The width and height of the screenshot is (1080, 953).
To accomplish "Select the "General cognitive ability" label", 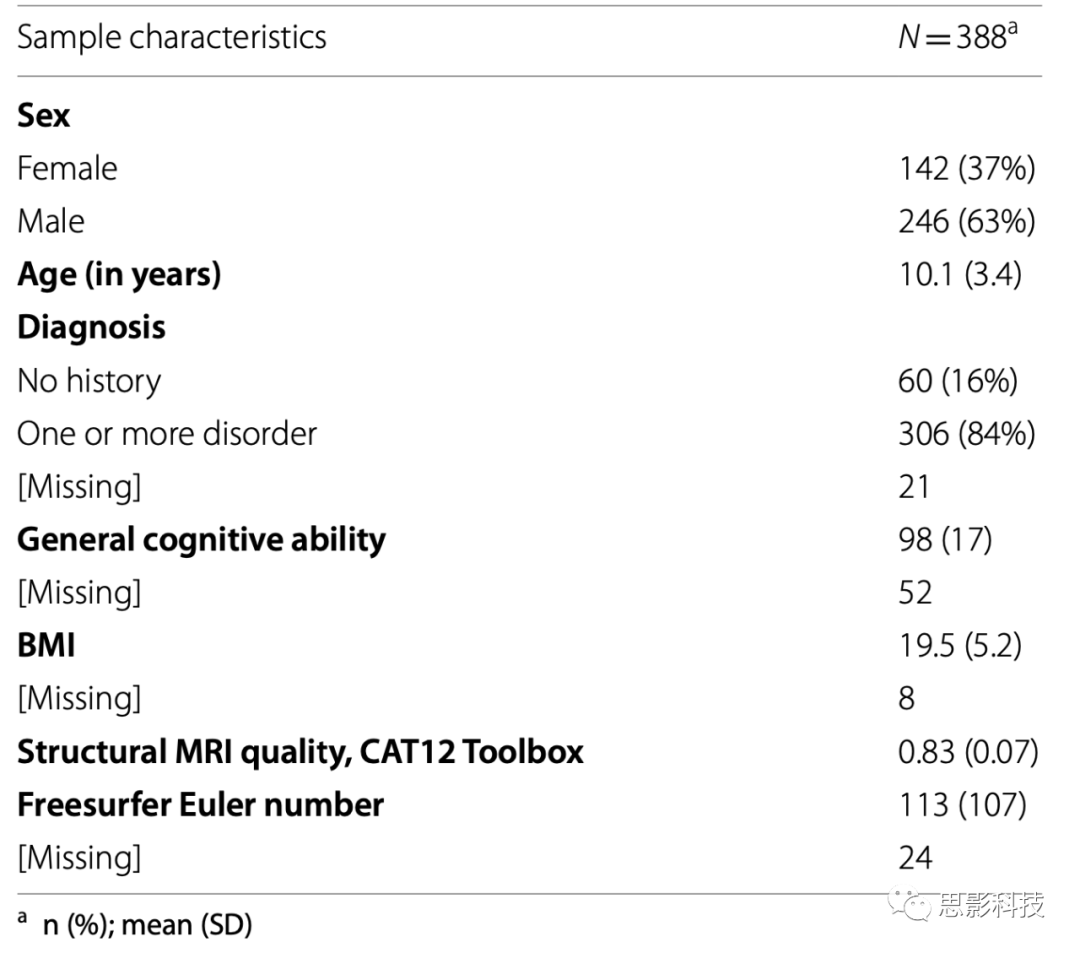I will point(202,540).
